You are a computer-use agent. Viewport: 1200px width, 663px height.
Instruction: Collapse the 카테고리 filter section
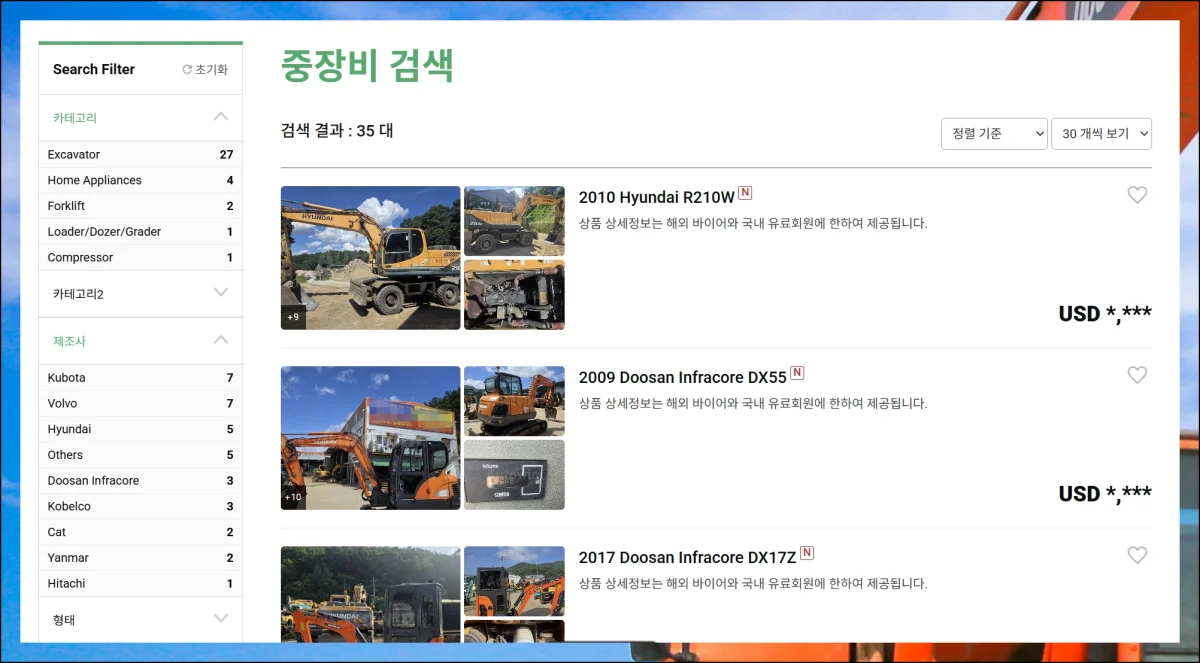tap(140, 118)
